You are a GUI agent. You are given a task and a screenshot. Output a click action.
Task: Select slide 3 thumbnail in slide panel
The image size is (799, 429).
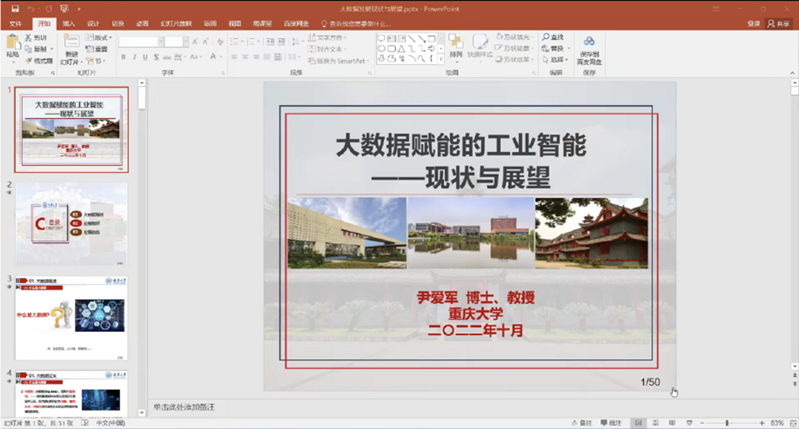pyautogui.click(x=71, y=318)
